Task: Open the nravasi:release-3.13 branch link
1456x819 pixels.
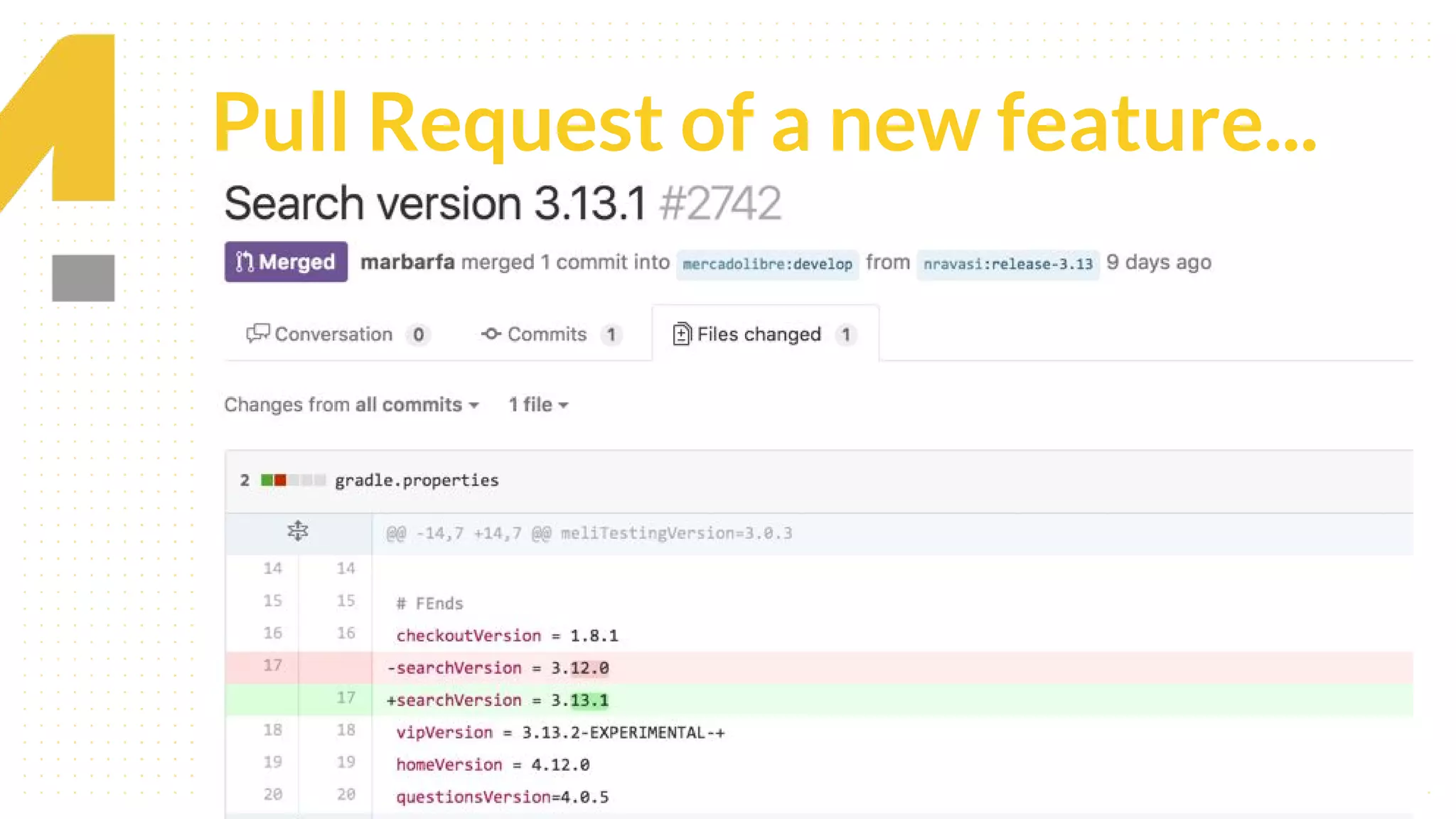Action: (1007, 264)
